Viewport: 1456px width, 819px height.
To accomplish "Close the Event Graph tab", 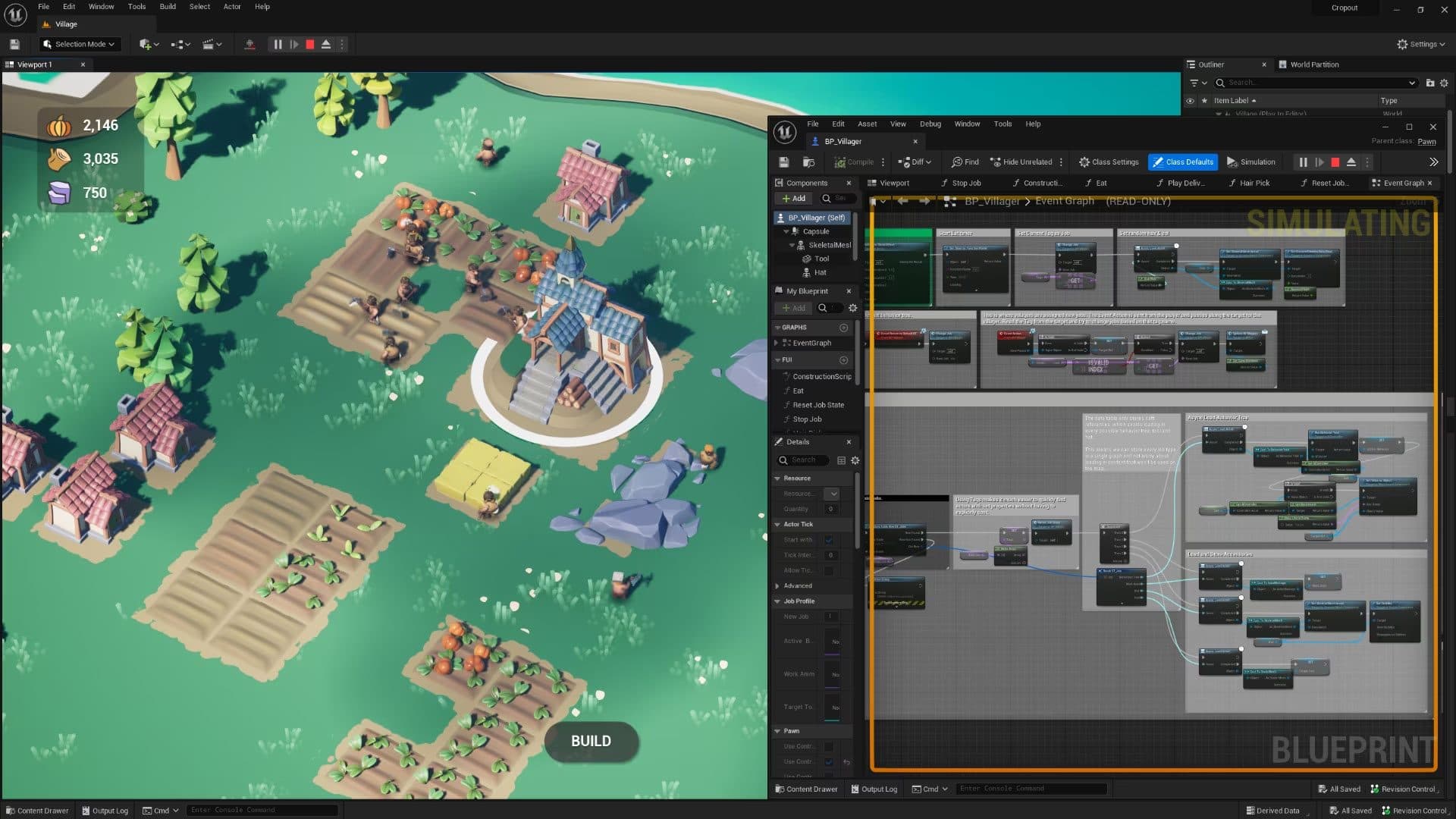I will tap(1429, 184).
